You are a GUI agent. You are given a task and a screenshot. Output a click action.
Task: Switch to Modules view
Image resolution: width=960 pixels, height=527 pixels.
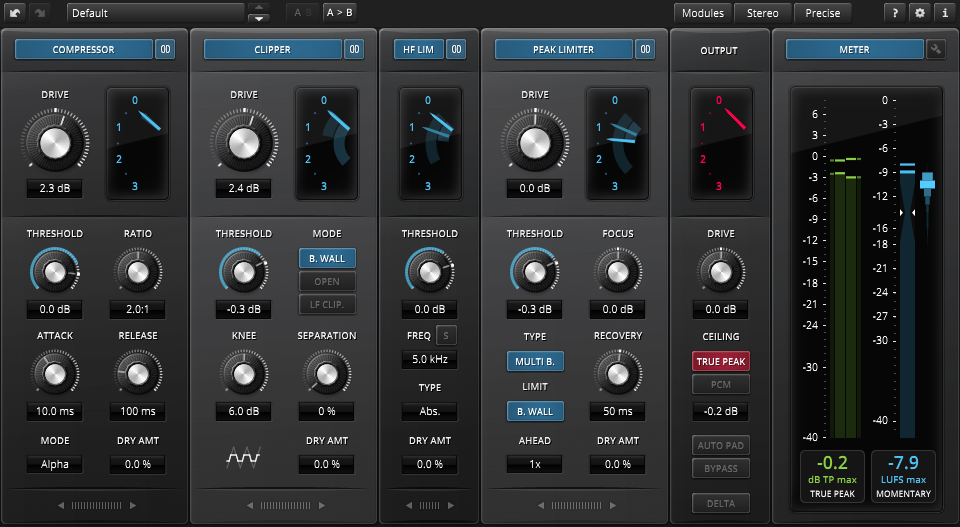[x=703, y=13]
